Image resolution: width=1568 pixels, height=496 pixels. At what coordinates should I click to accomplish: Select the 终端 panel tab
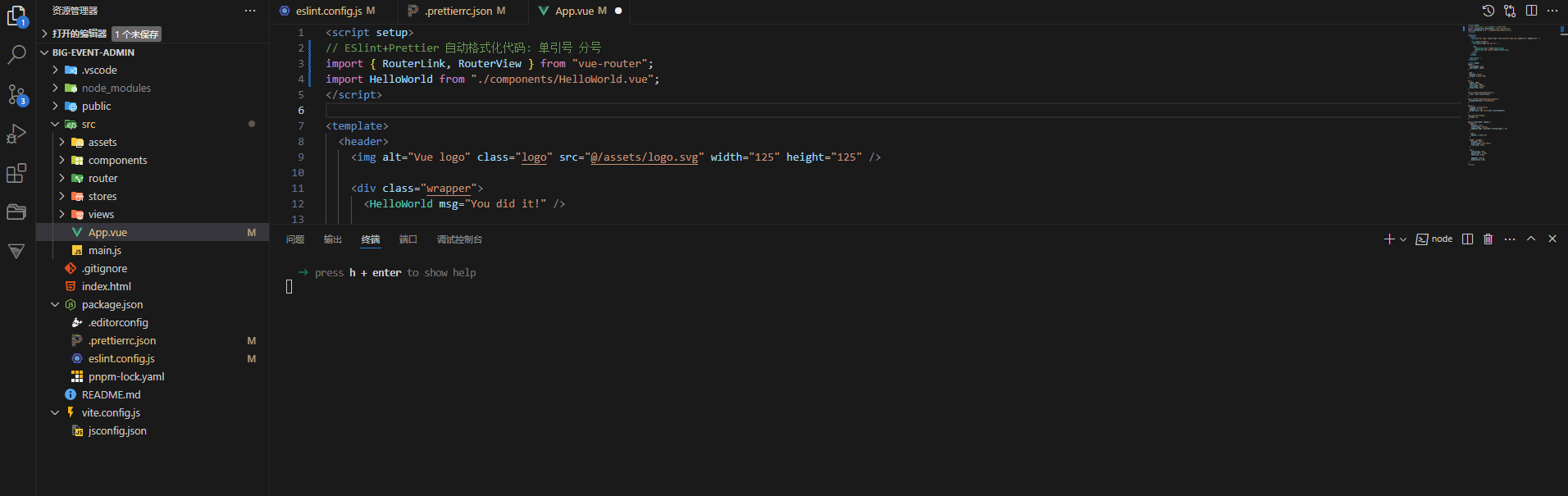point(371,239)
